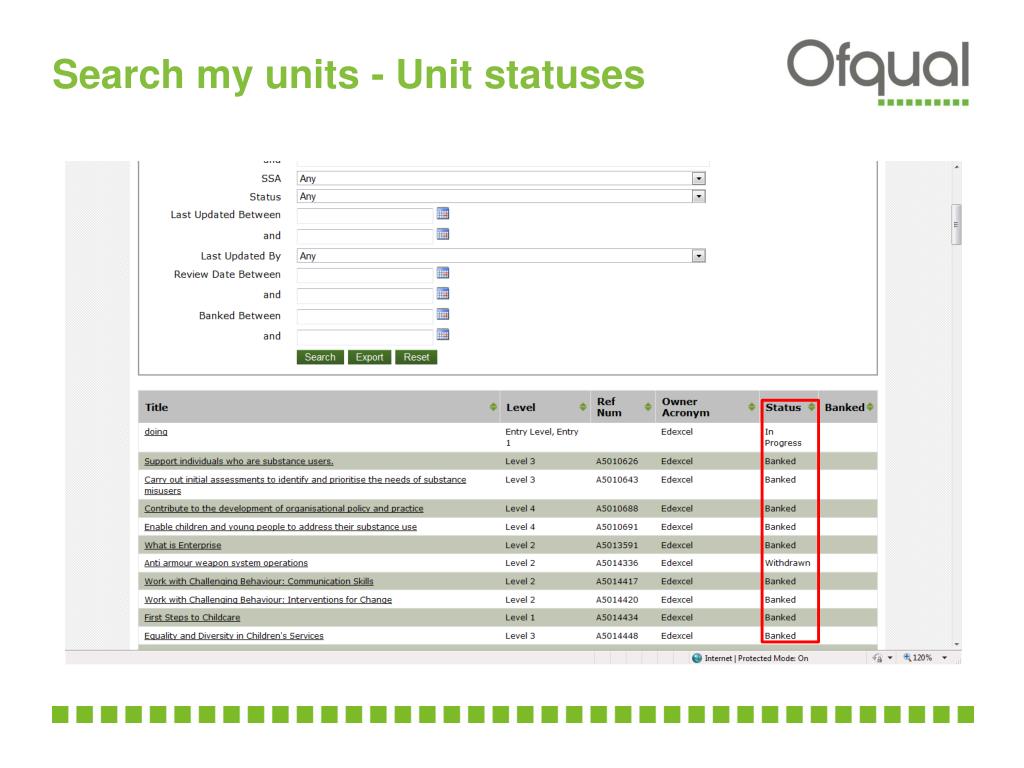Select the 'In Progress' status cell
This screenshot has width=1024, height=768.
click(783, 438)
